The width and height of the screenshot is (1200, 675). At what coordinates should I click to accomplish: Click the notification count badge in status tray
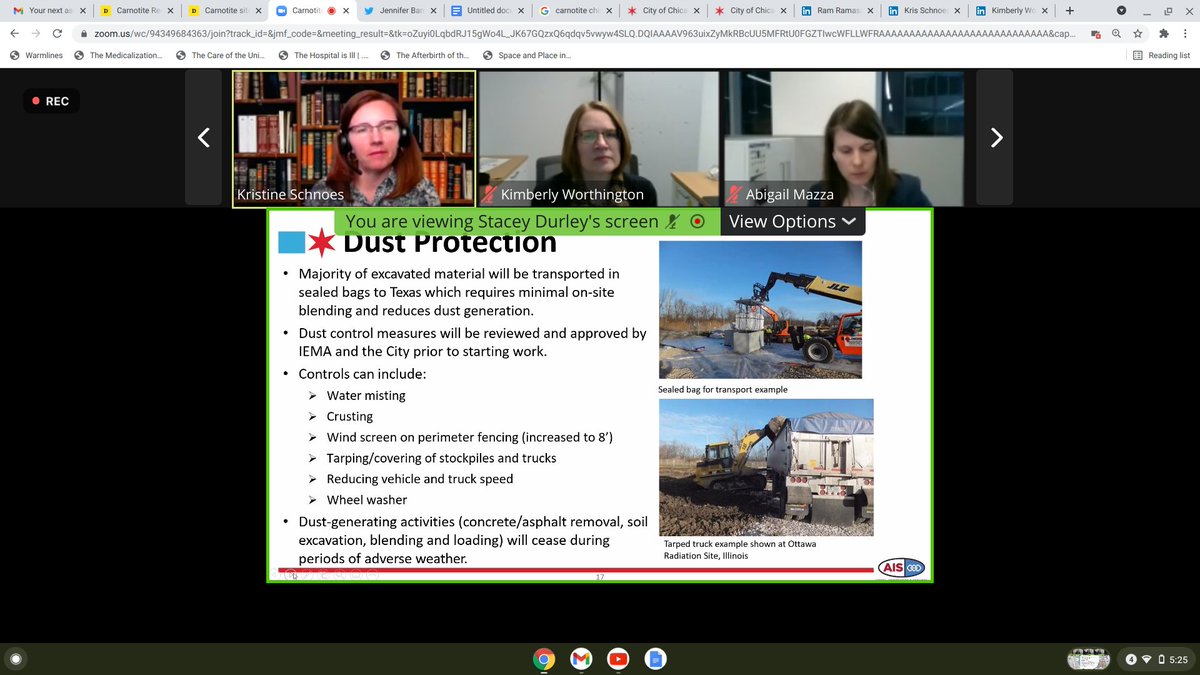[1131, 659]
